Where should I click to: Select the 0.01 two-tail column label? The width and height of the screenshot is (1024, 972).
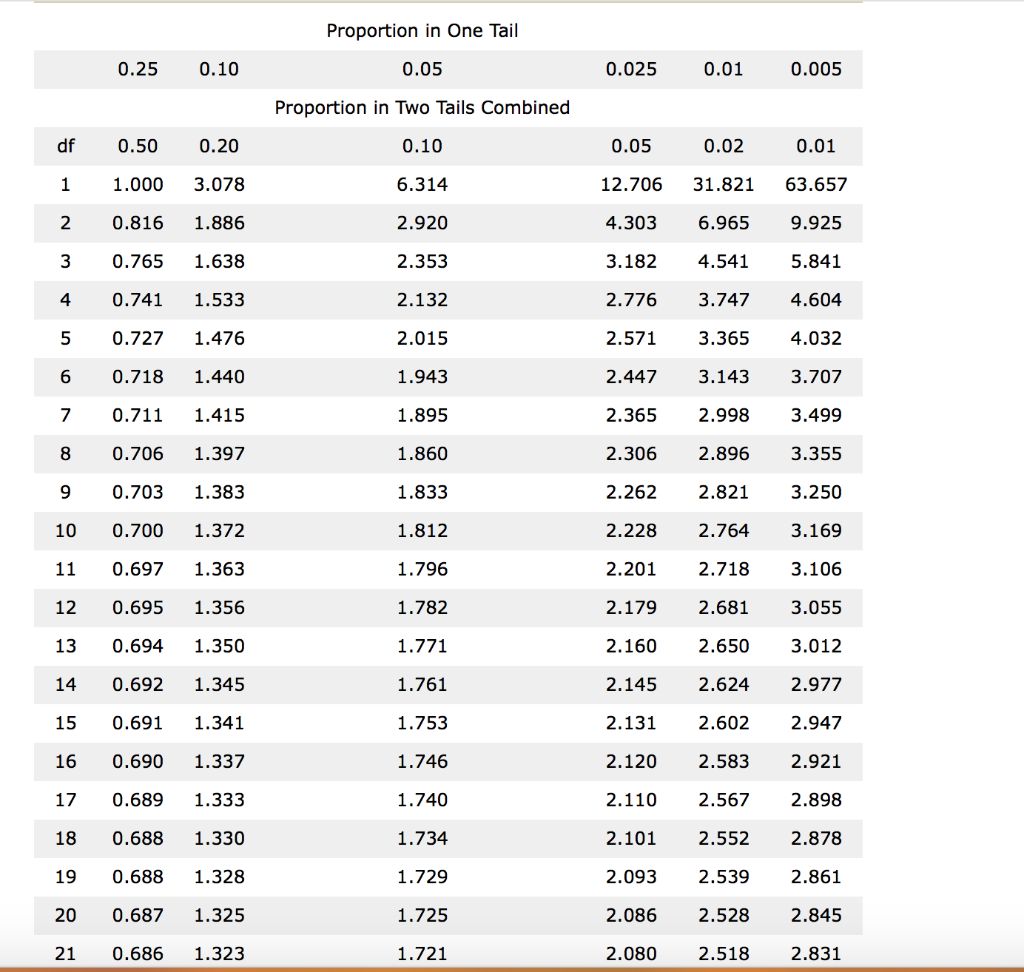point(816,146)
